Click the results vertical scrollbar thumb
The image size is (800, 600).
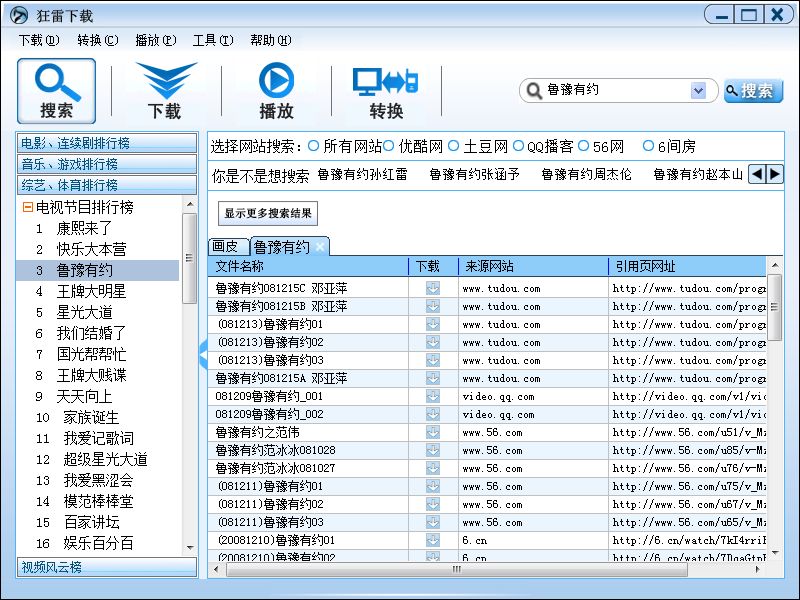774,307
